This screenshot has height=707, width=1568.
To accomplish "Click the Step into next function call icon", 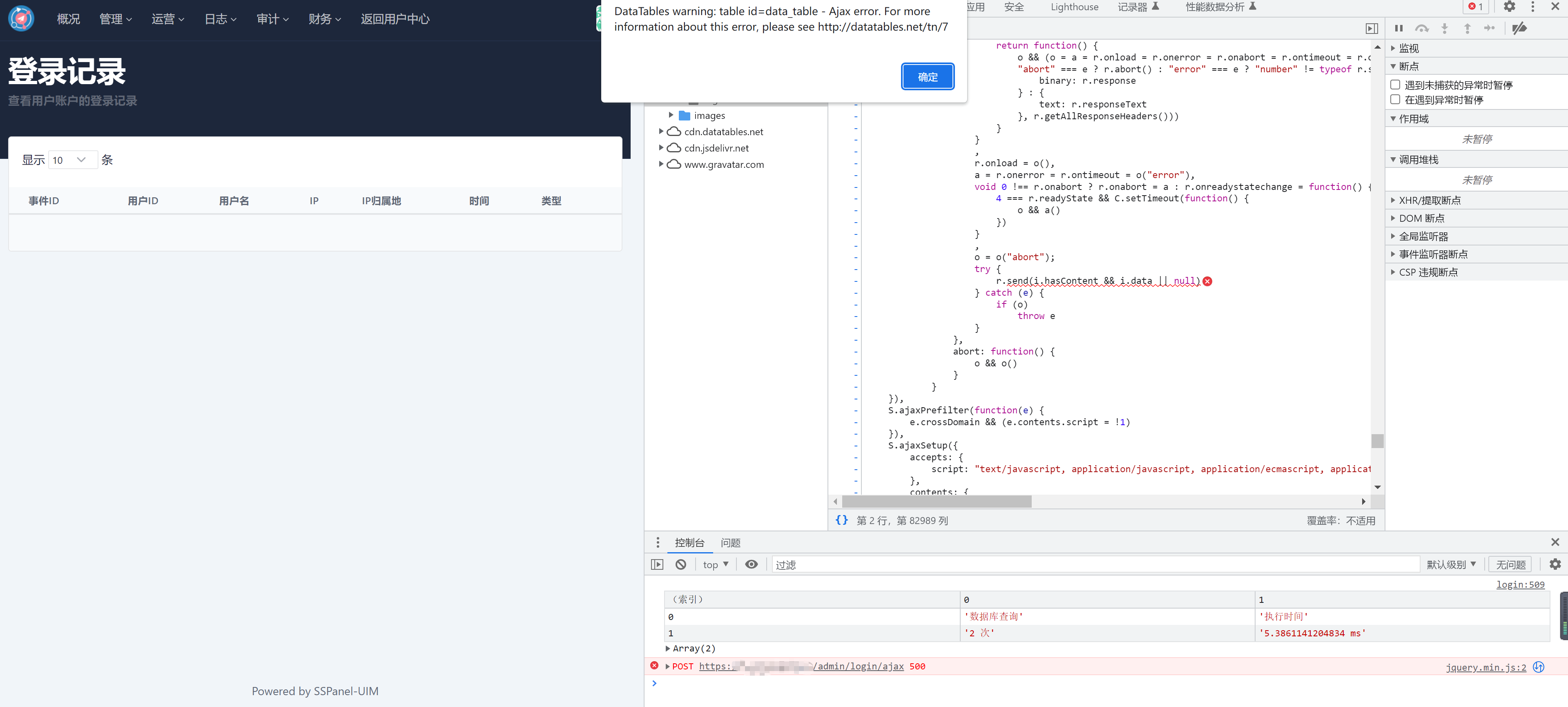I will coord(1444,28).
